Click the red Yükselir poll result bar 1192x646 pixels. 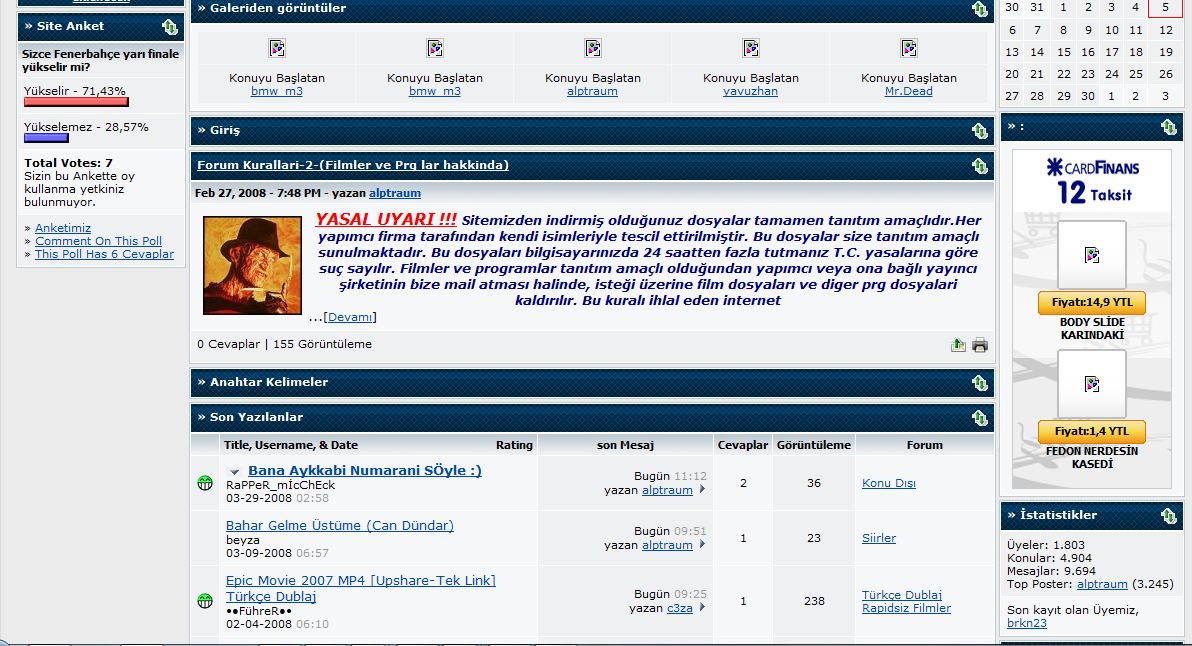coord(76,102)
